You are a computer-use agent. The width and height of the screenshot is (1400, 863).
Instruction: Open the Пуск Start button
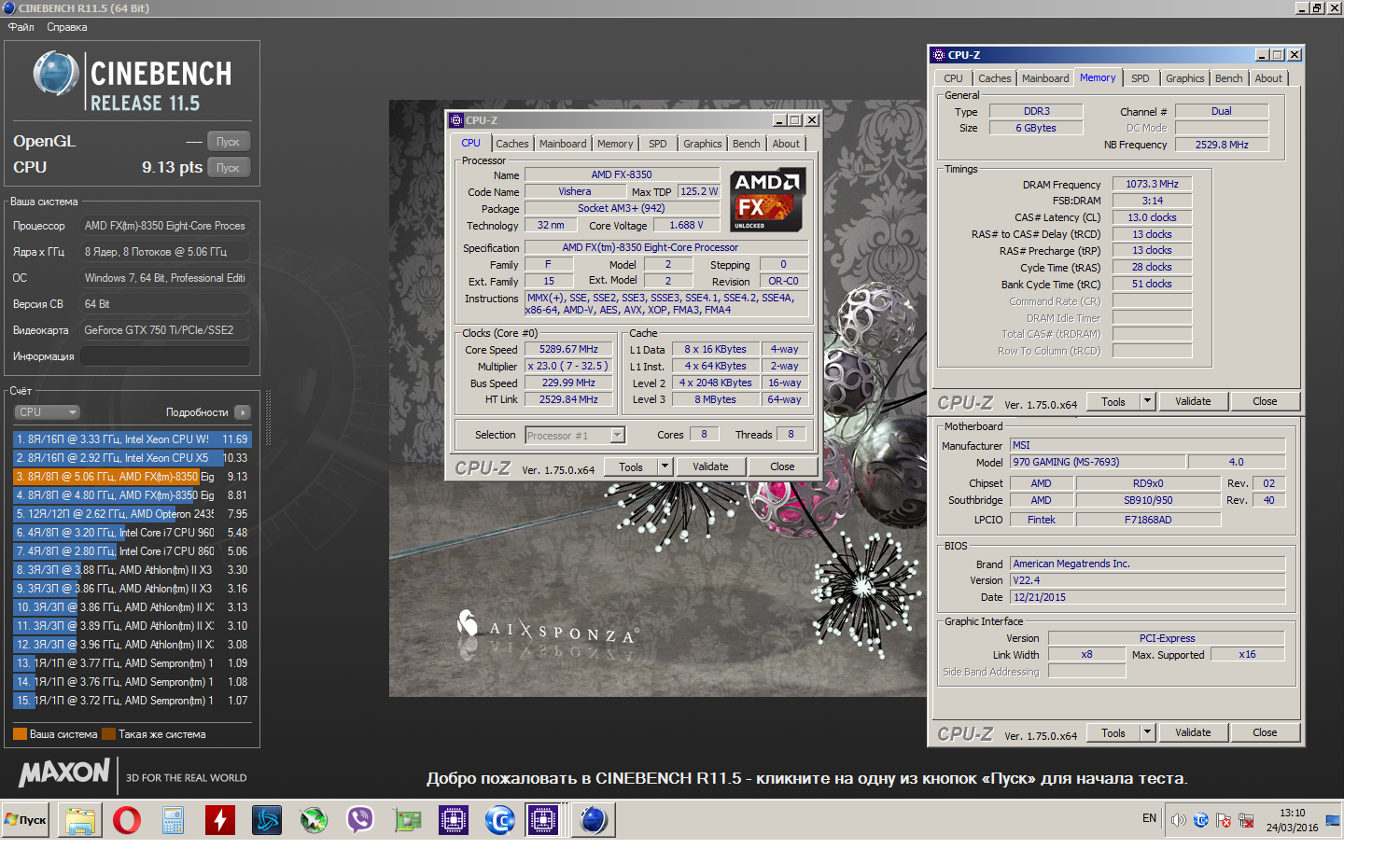[25, 820]
